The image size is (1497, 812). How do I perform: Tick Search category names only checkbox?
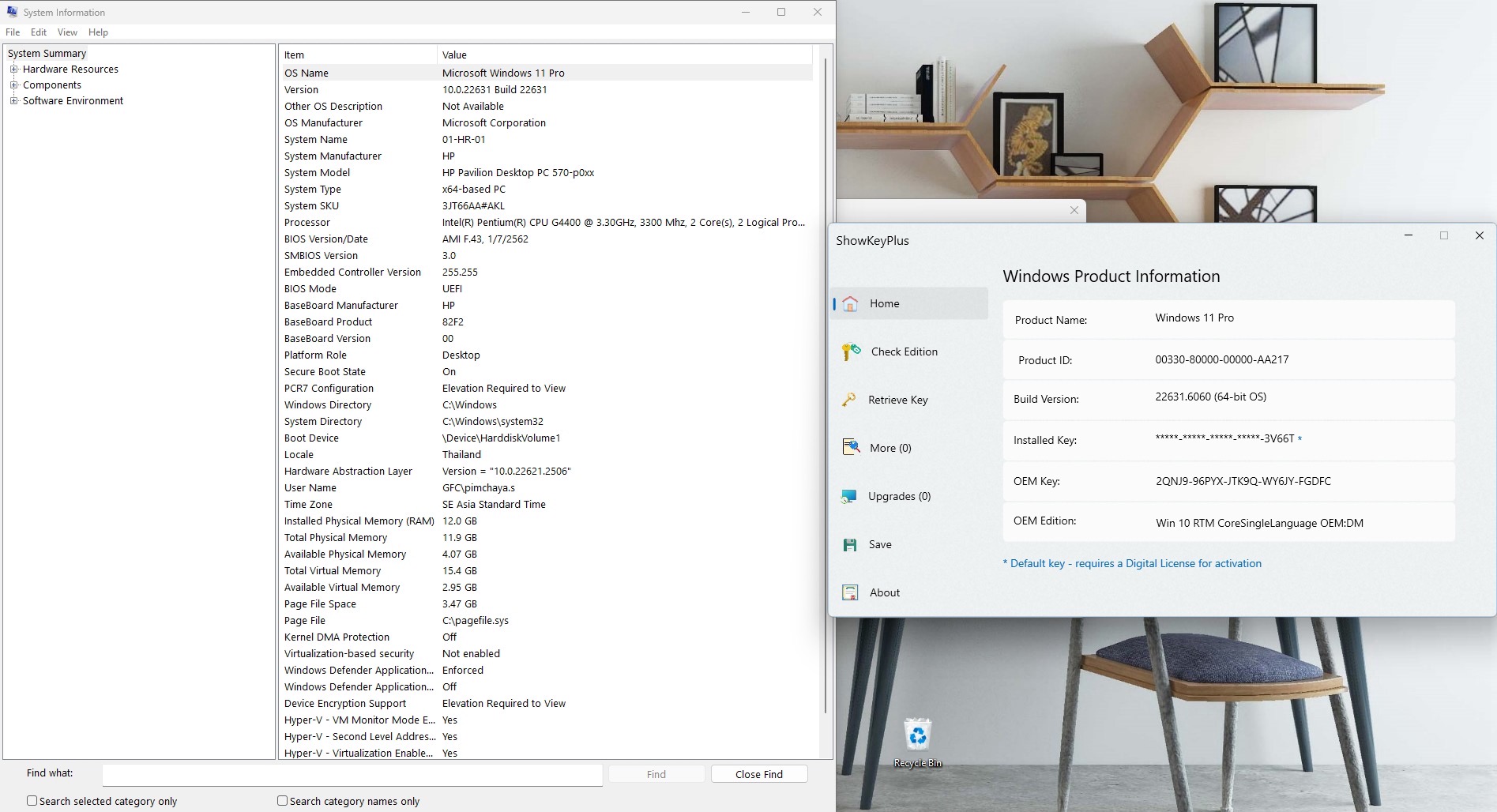click(x=282, y=800)
